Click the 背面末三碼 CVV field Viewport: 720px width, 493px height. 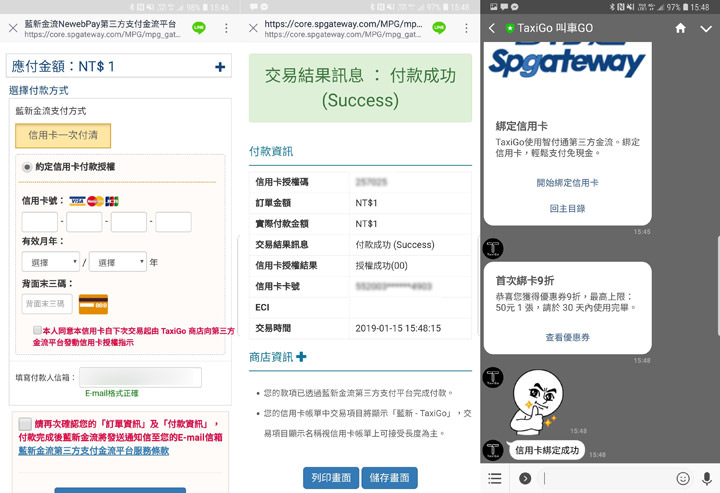[47, 304]
